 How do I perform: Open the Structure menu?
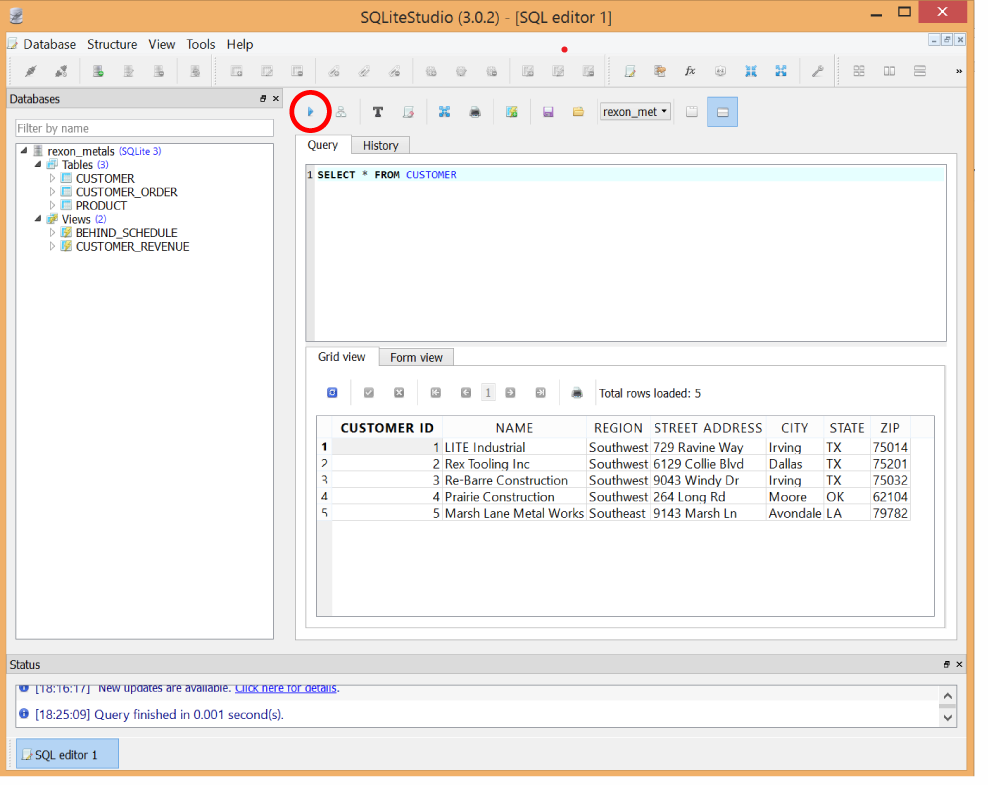[113, 45]
